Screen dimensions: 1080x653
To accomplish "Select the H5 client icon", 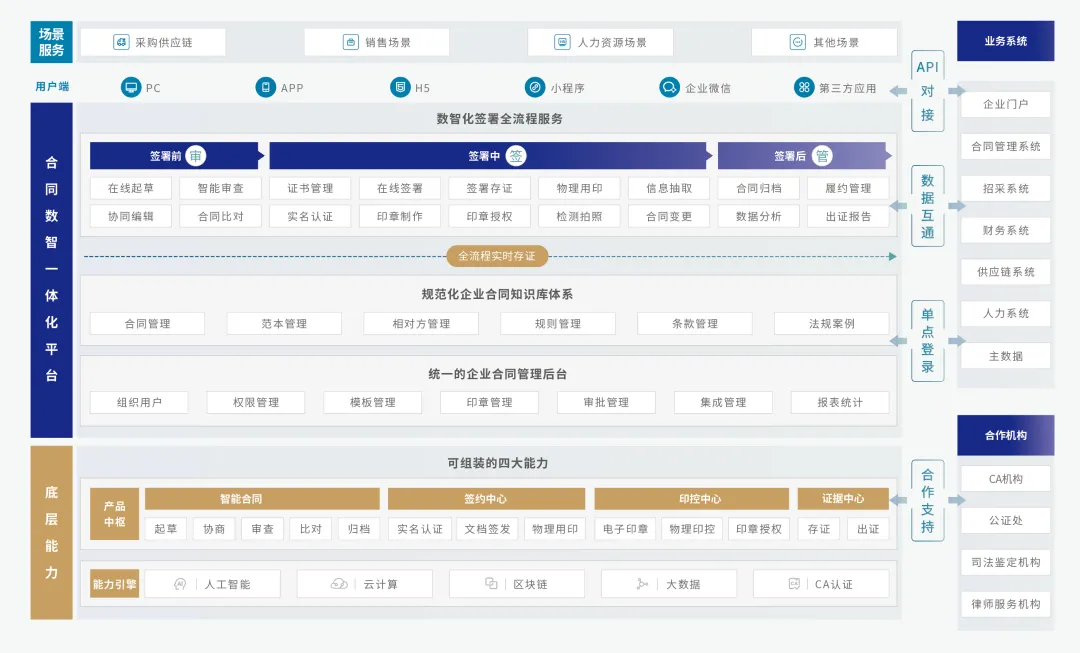I will pyautogui.click(x=400, y=87).
